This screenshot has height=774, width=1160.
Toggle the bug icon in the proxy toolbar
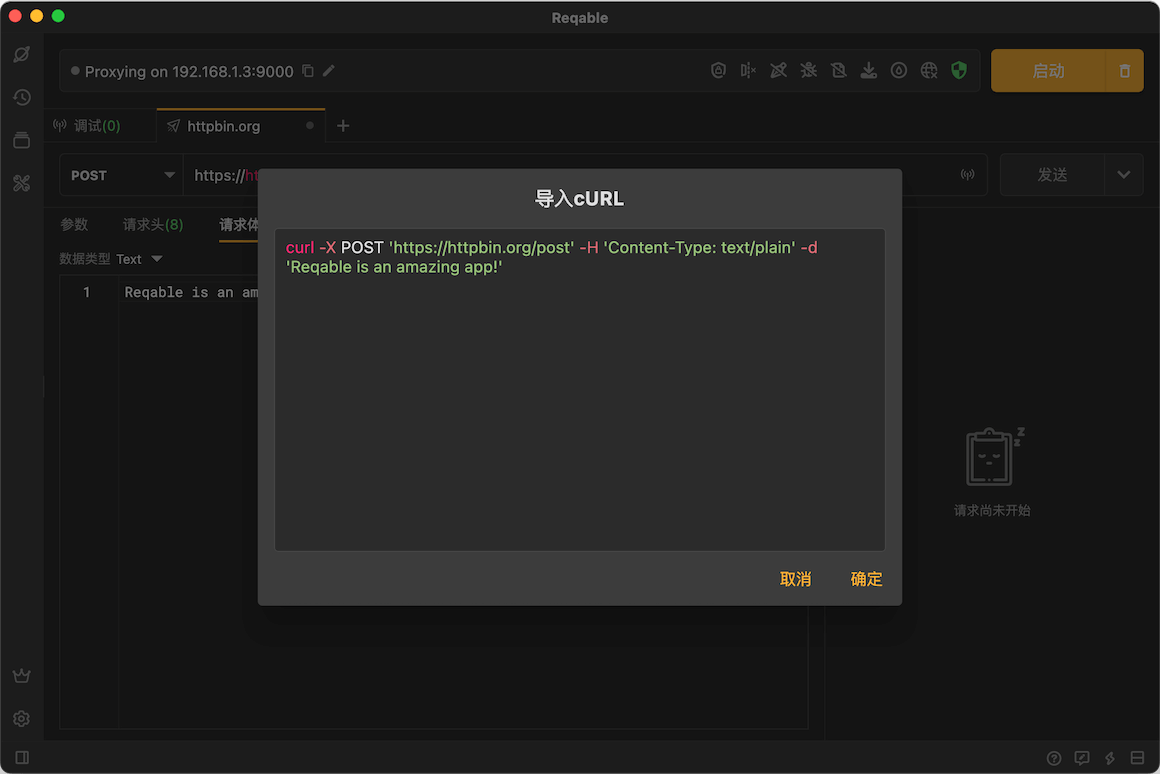pyautogui.click(x=808, y=70)
